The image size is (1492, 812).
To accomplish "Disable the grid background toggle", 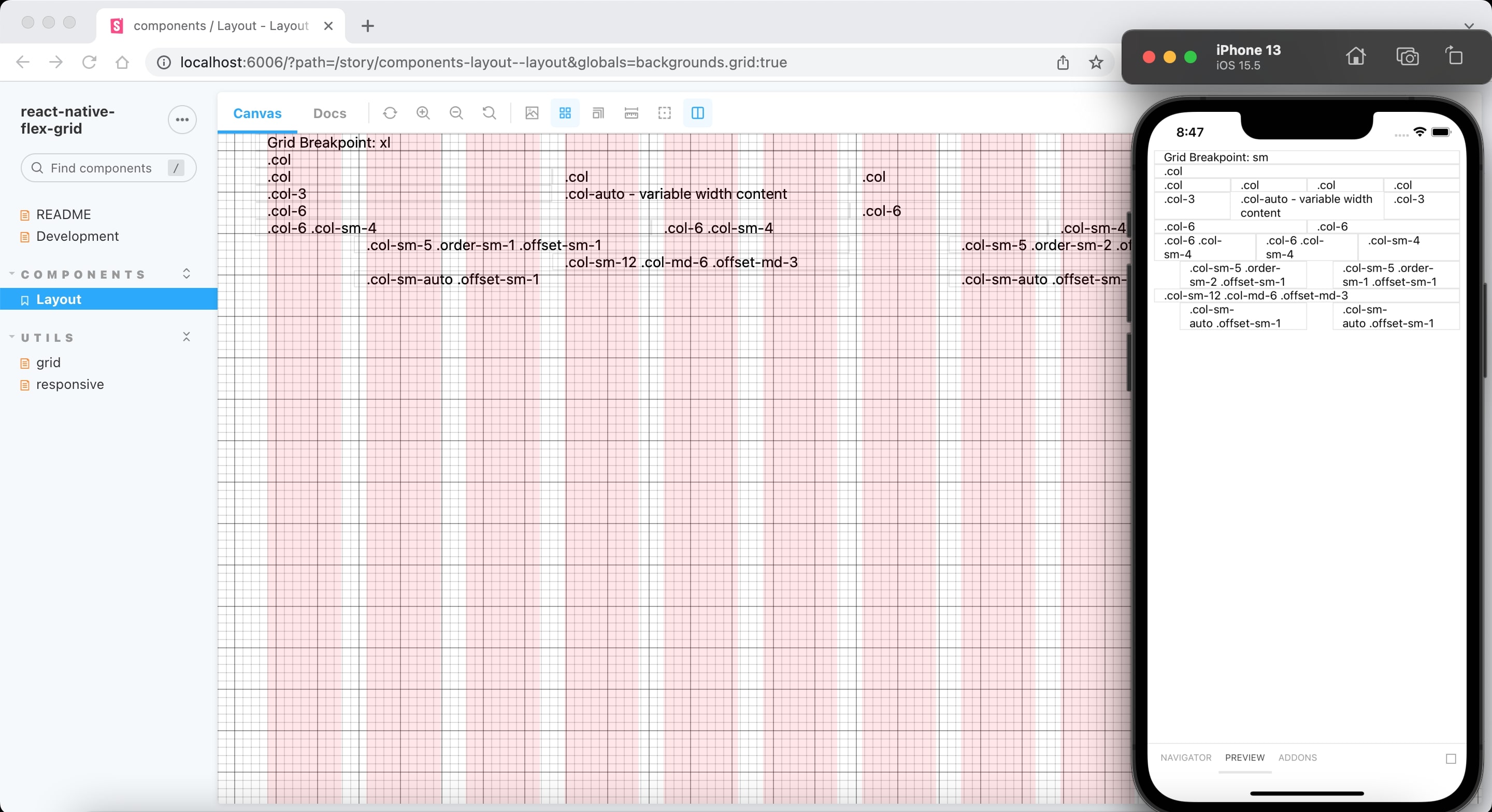I will coord(565,113).
